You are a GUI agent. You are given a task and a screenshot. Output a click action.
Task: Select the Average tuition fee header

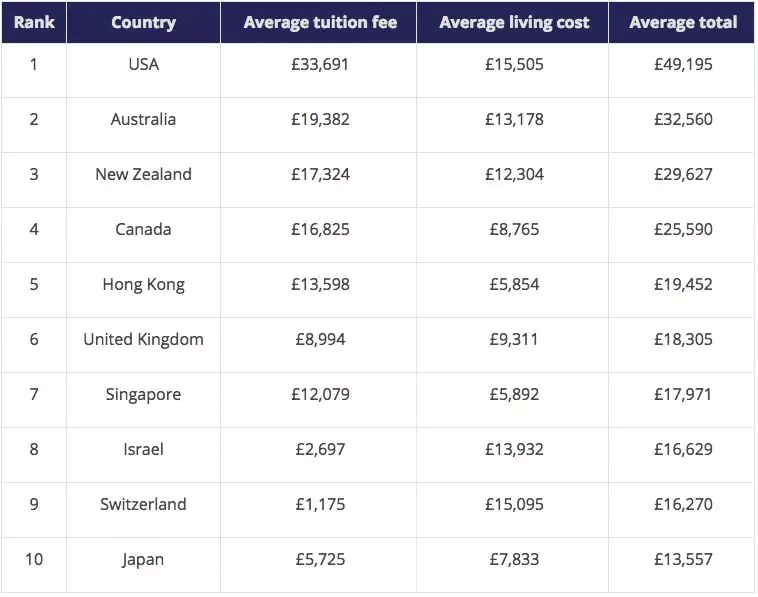(320, 22)
